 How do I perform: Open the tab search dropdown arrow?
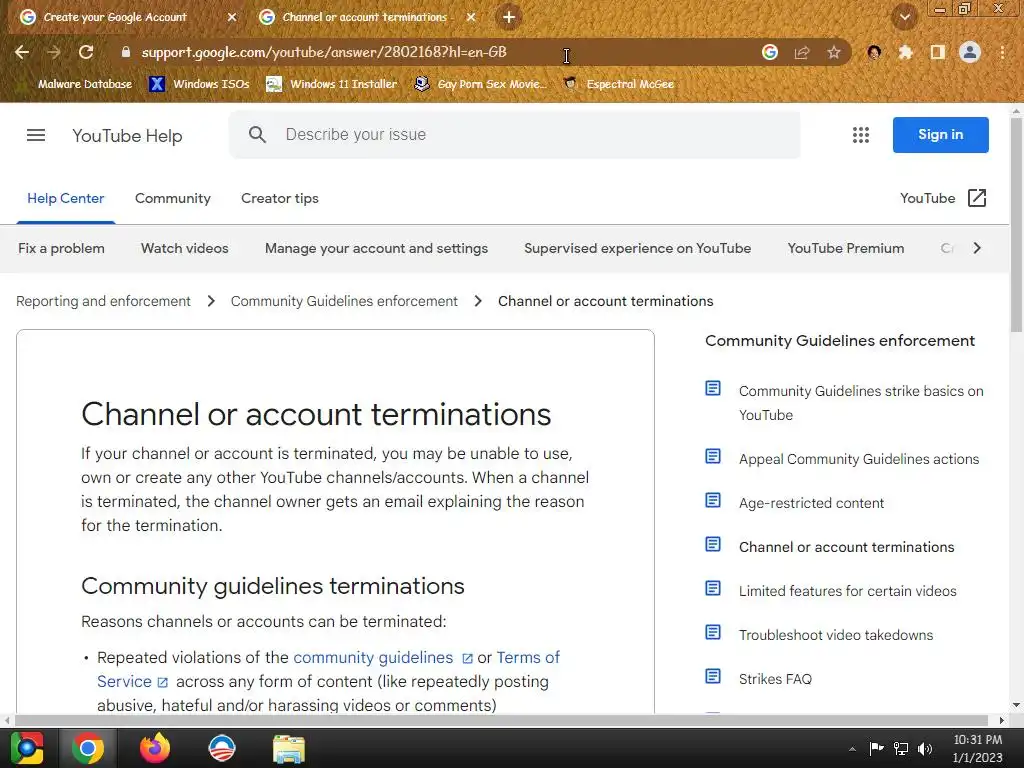(x=904, y=17)
